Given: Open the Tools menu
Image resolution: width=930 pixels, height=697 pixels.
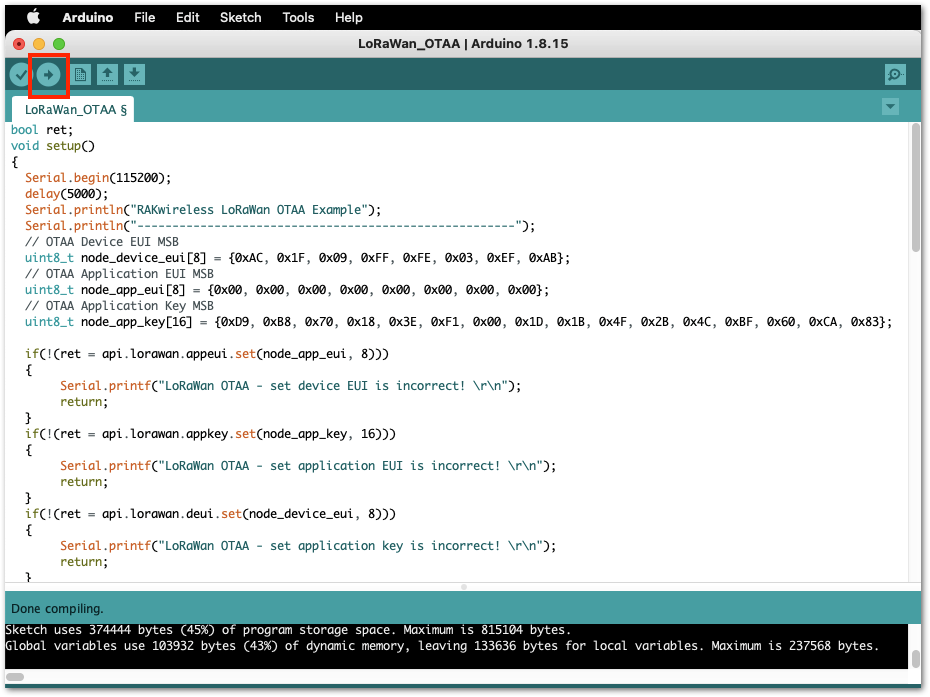Looking at the screenshot, I should pos(298,17).
